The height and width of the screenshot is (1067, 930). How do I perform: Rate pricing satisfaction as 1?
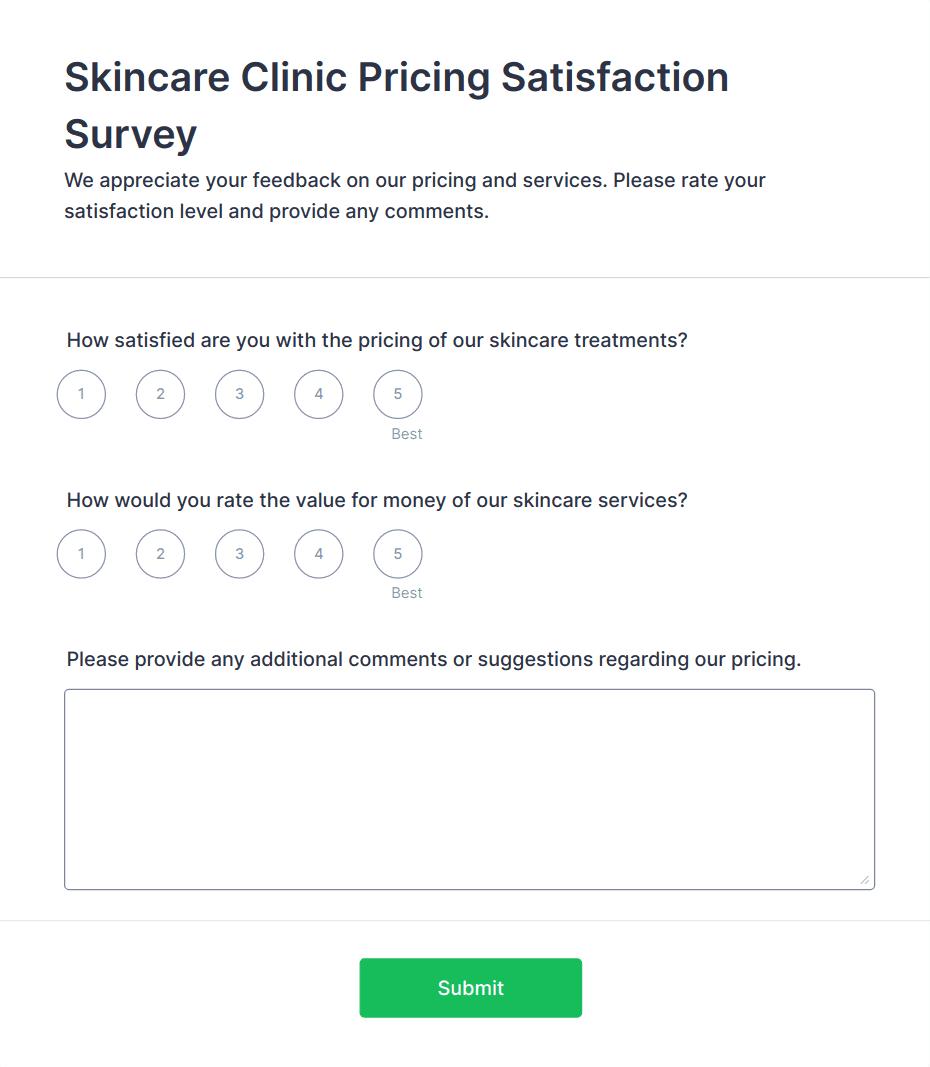pyautogui.click(x=81, y=394)
